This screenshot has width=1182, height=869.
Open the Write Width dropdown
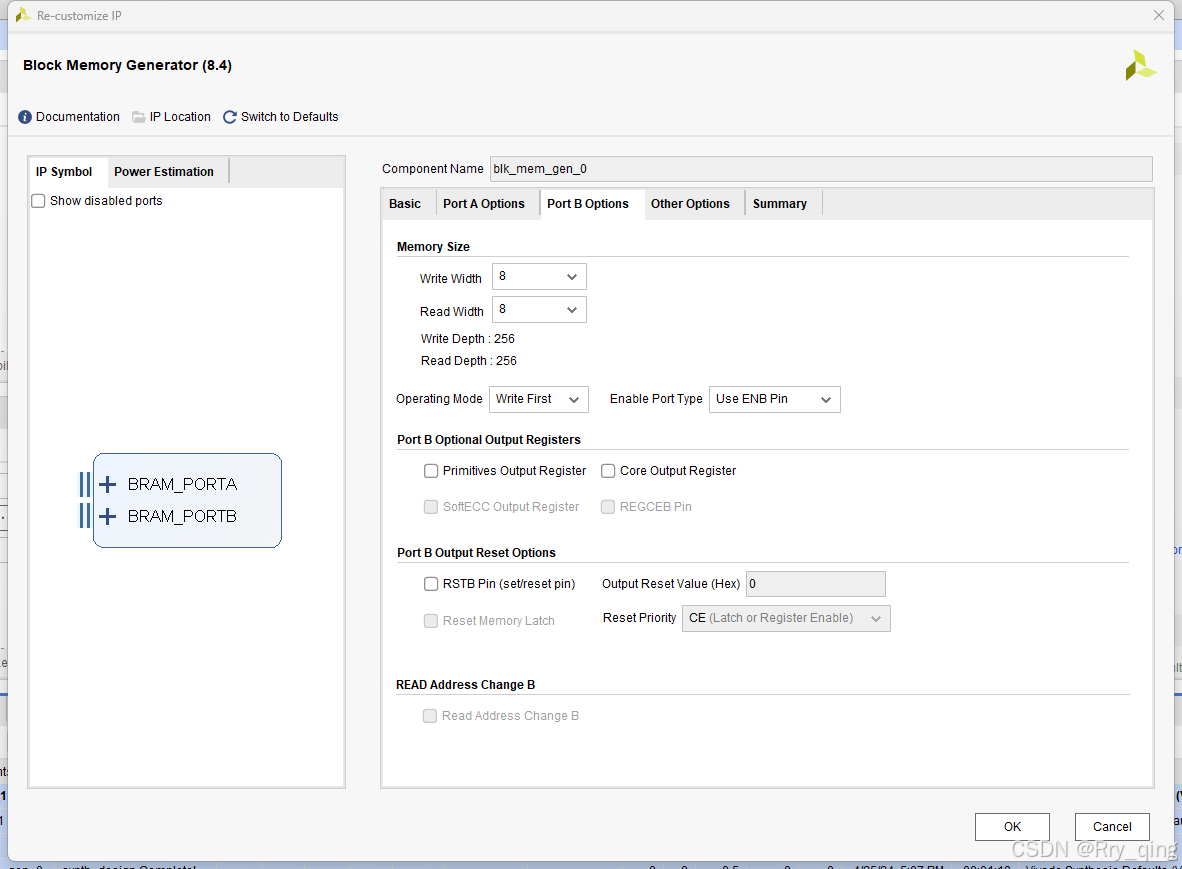click(539, 277)
